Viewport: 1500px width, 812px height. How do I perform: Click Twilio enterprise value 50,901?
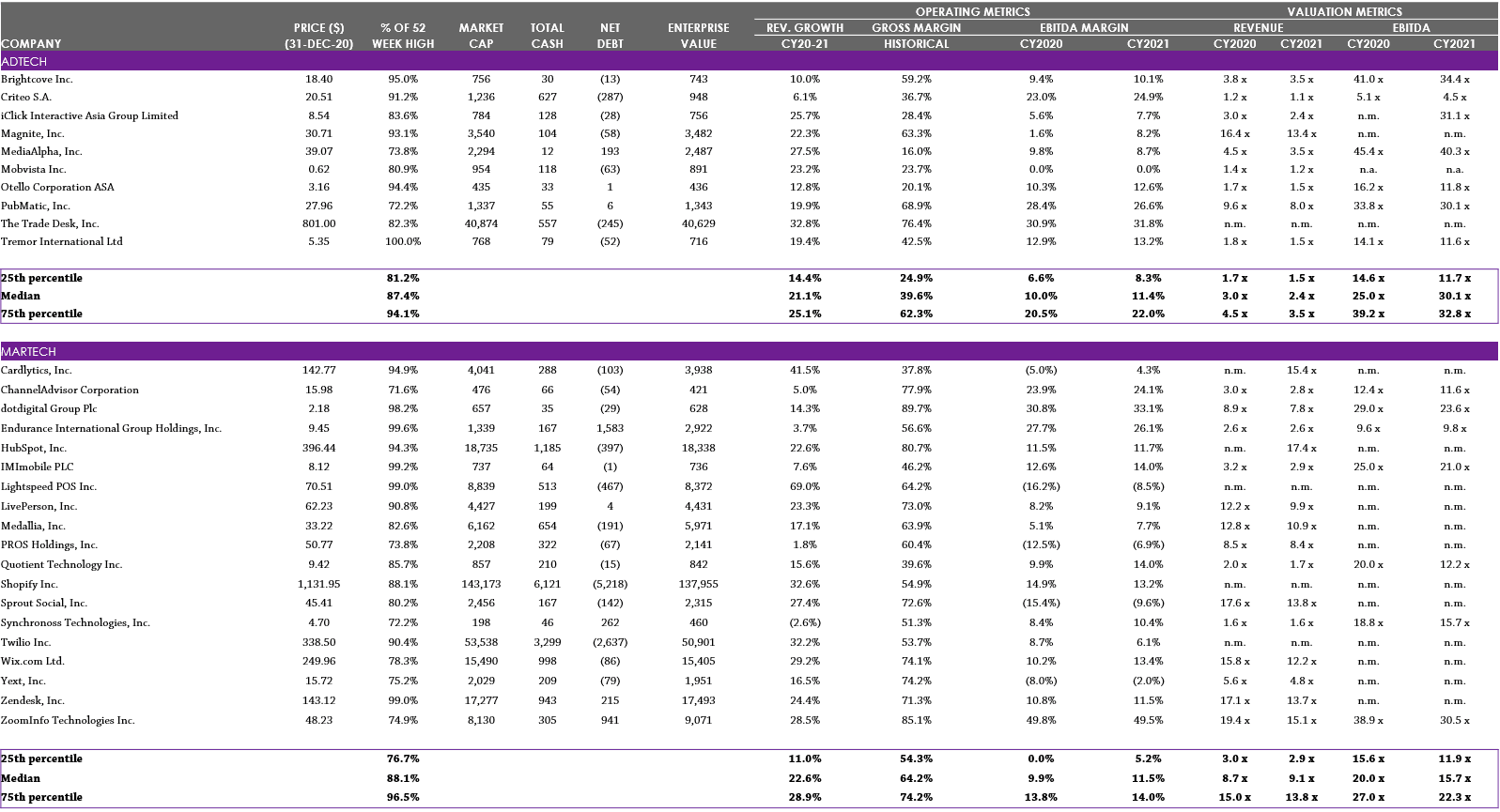[699, 642]
